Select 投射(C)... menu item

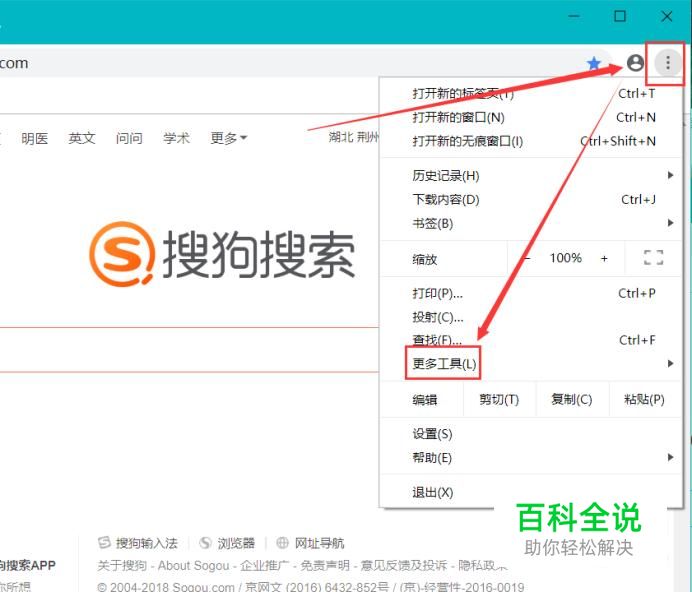530,317
